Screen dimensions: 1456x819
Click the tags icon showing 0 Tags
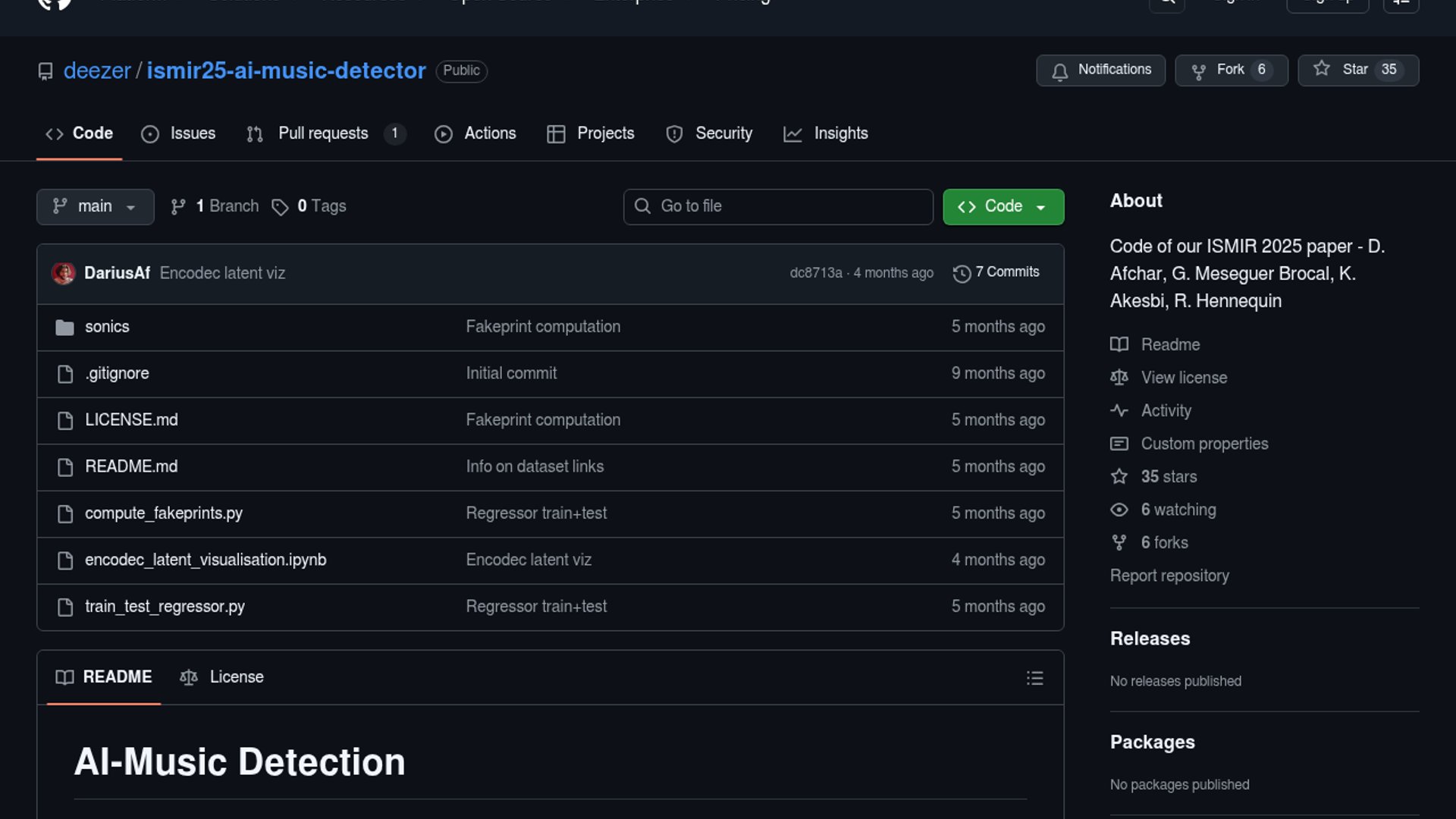pyautogui.click(x=280, y=207)
